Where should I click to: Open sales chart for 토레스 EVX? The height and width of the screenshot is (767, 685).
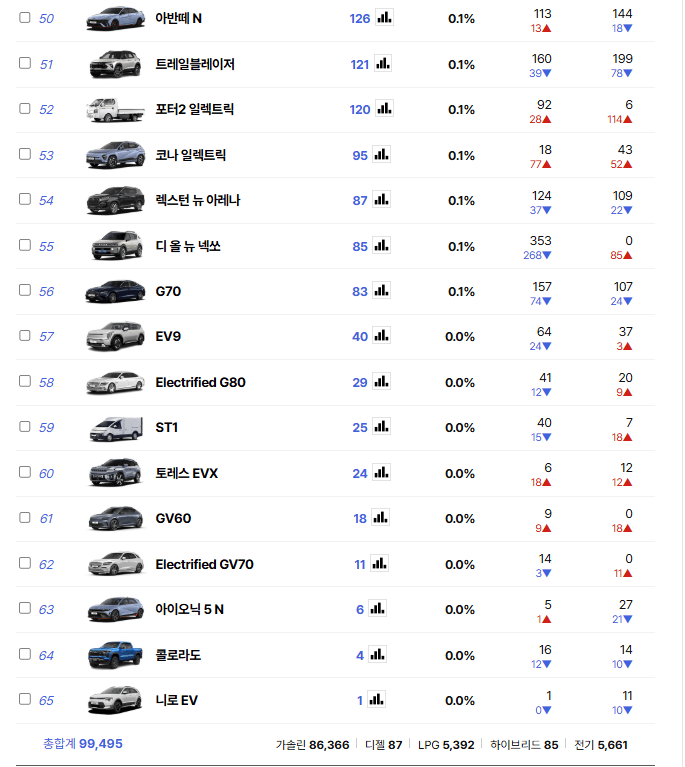[381, 472]
